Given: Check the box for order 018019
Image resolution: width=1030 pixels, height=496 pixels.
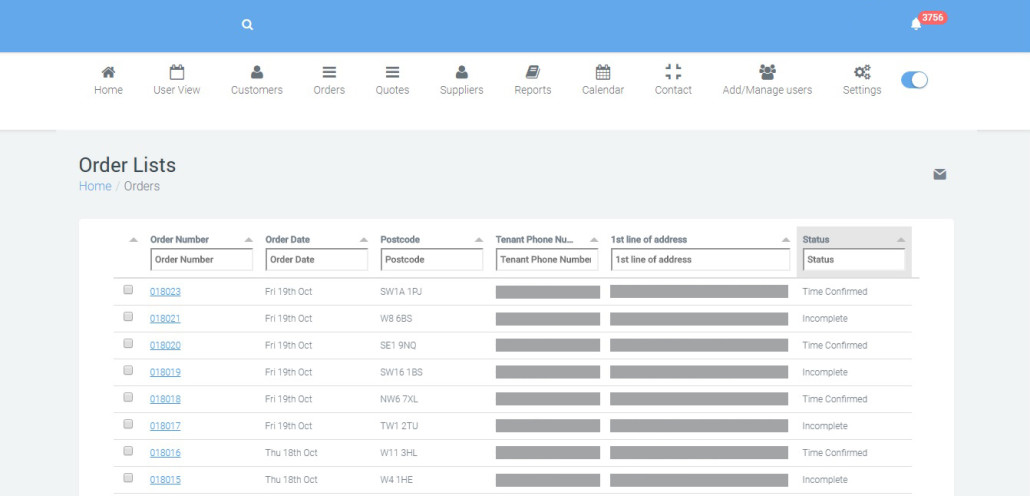Looking at the screenshot, I should (128, 370).
